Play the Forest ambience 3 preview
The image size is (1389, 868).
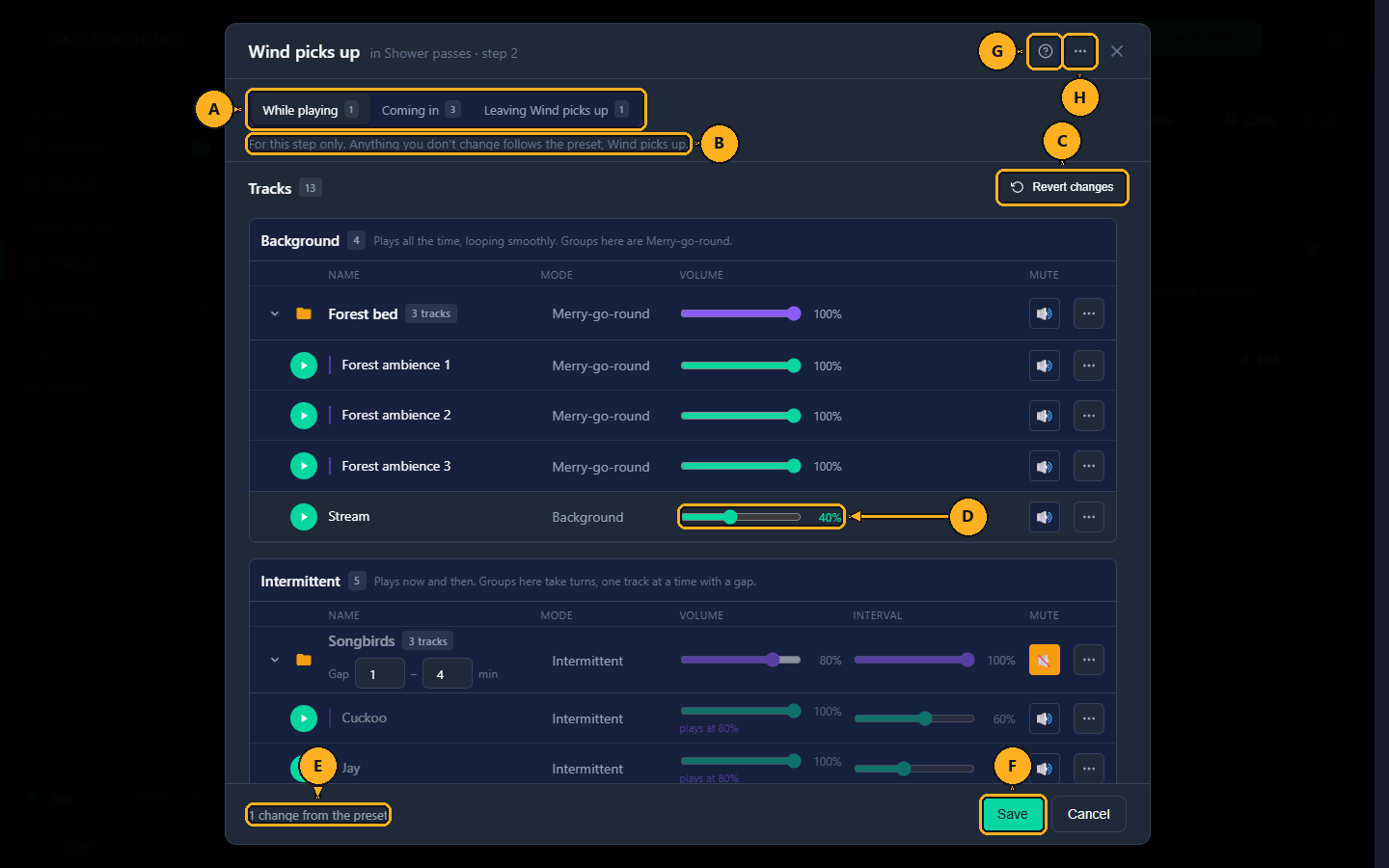pyautogui.click(x=304, y=466)
